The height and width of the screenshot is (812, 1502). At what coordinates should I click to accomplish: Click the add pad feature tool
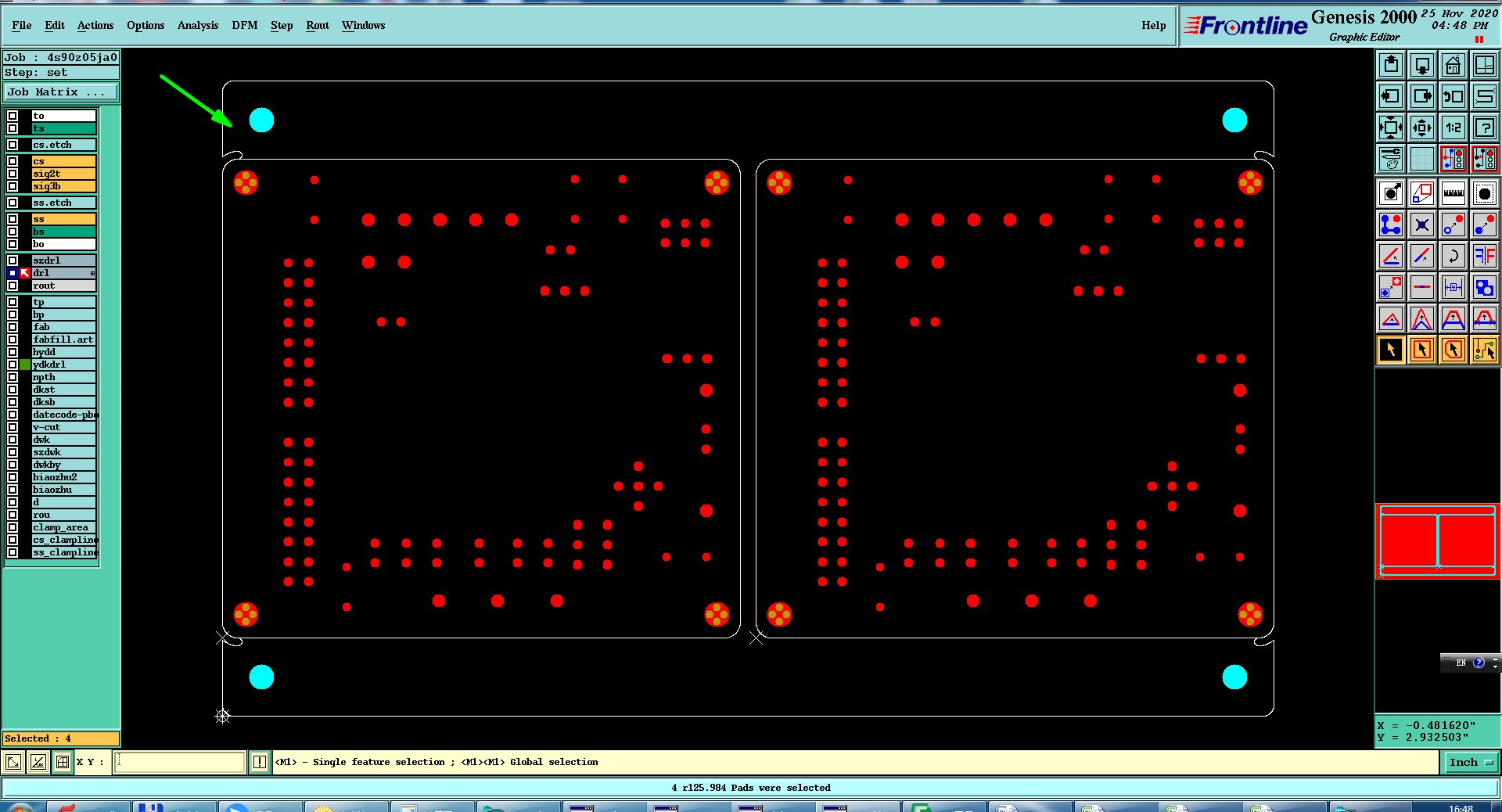[x=1391, y=192]
